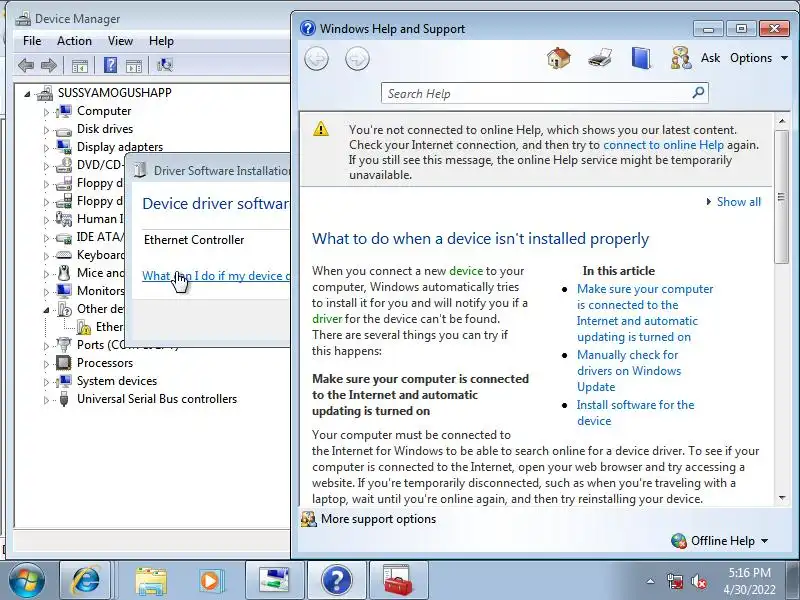Click the Start orb button

pyautogui.click(x=27, y=581)
